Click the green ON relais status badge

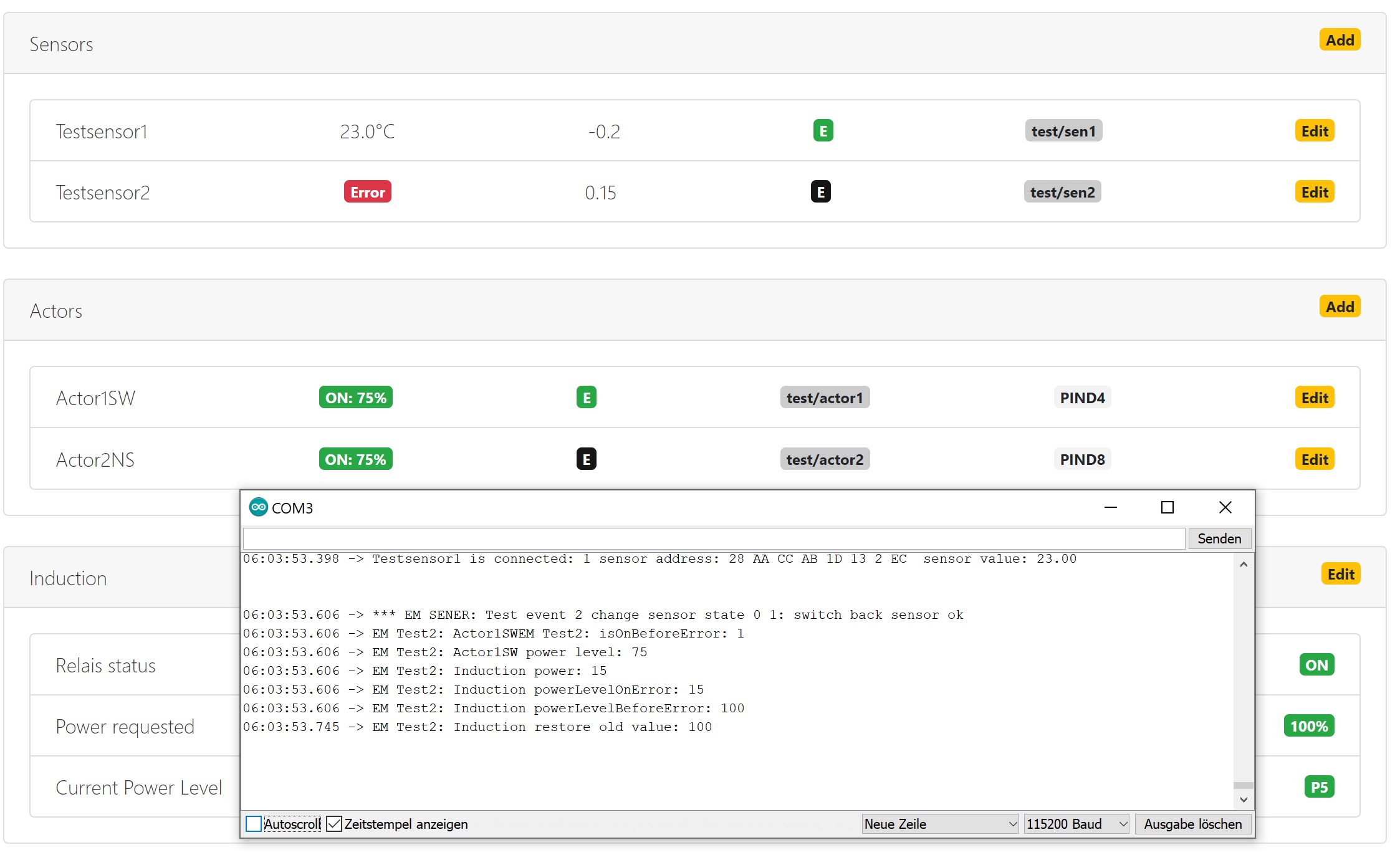pyautogui.click(x=1316, y=665)
